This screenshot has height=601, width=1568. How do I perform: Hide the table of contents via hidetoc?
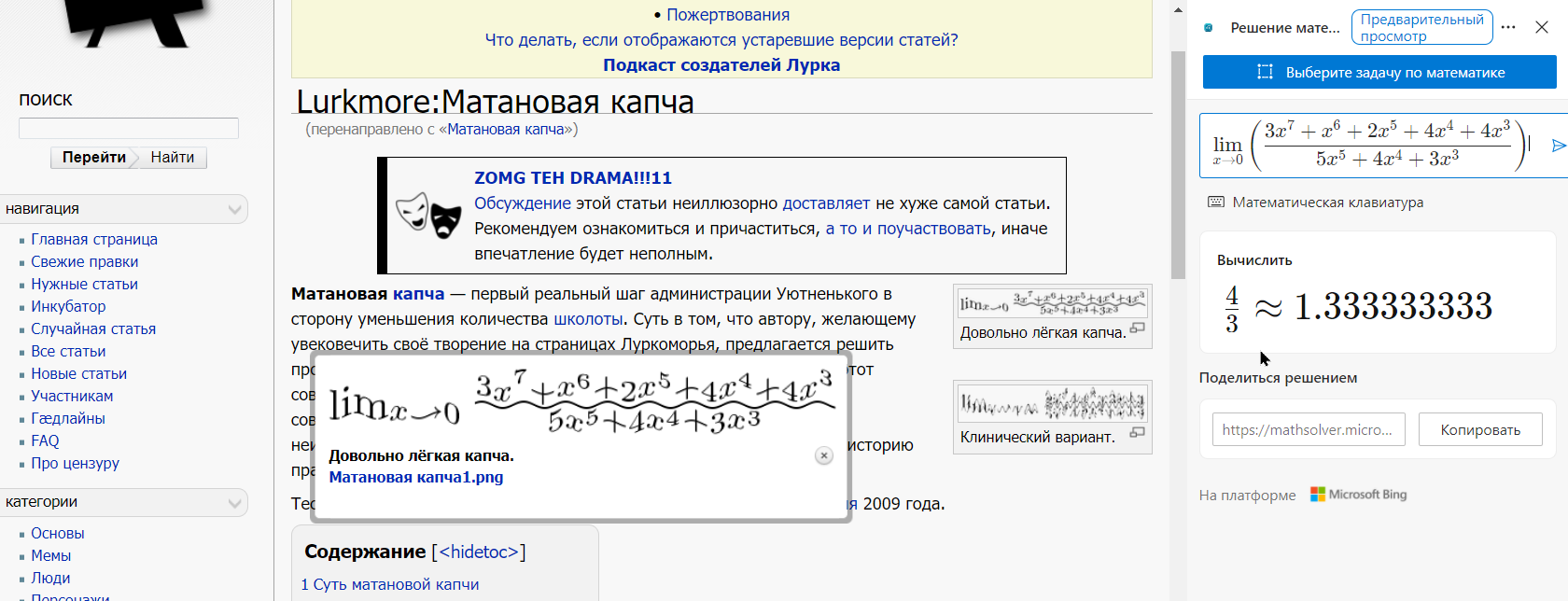478,552
